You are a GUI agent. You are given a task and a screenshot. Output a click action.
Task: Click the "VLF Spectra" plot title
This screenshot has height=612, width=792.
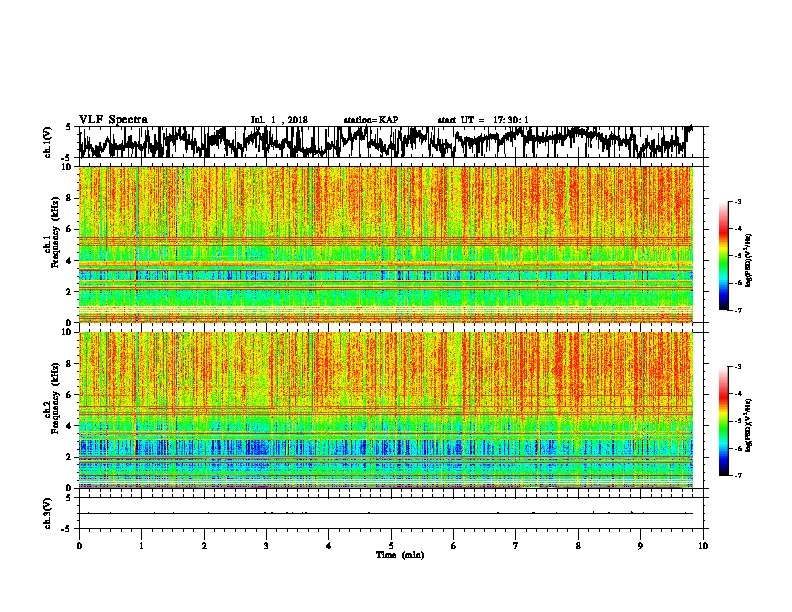point(113,120)
